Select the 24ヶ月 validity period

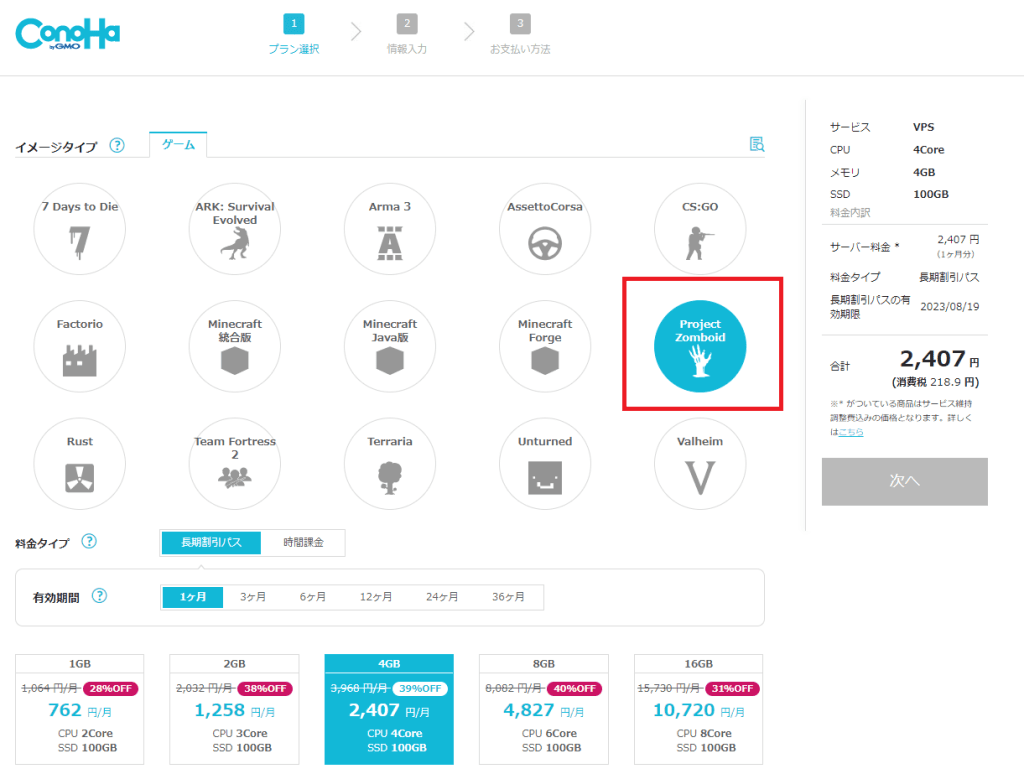pos(442,597)
